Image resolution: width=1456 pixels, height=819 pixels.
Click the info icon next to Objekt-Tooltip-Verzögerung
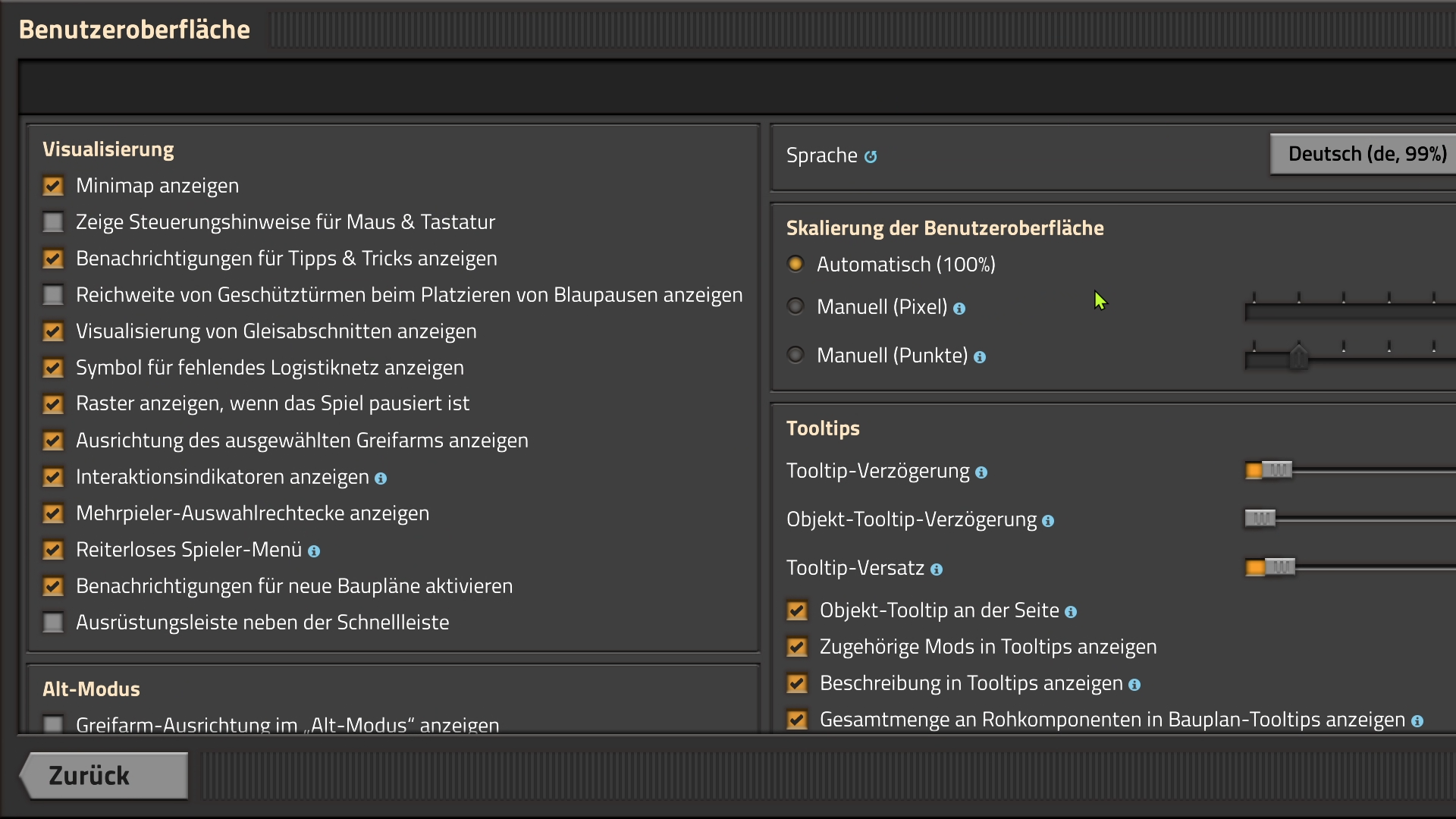[1048, 521]
